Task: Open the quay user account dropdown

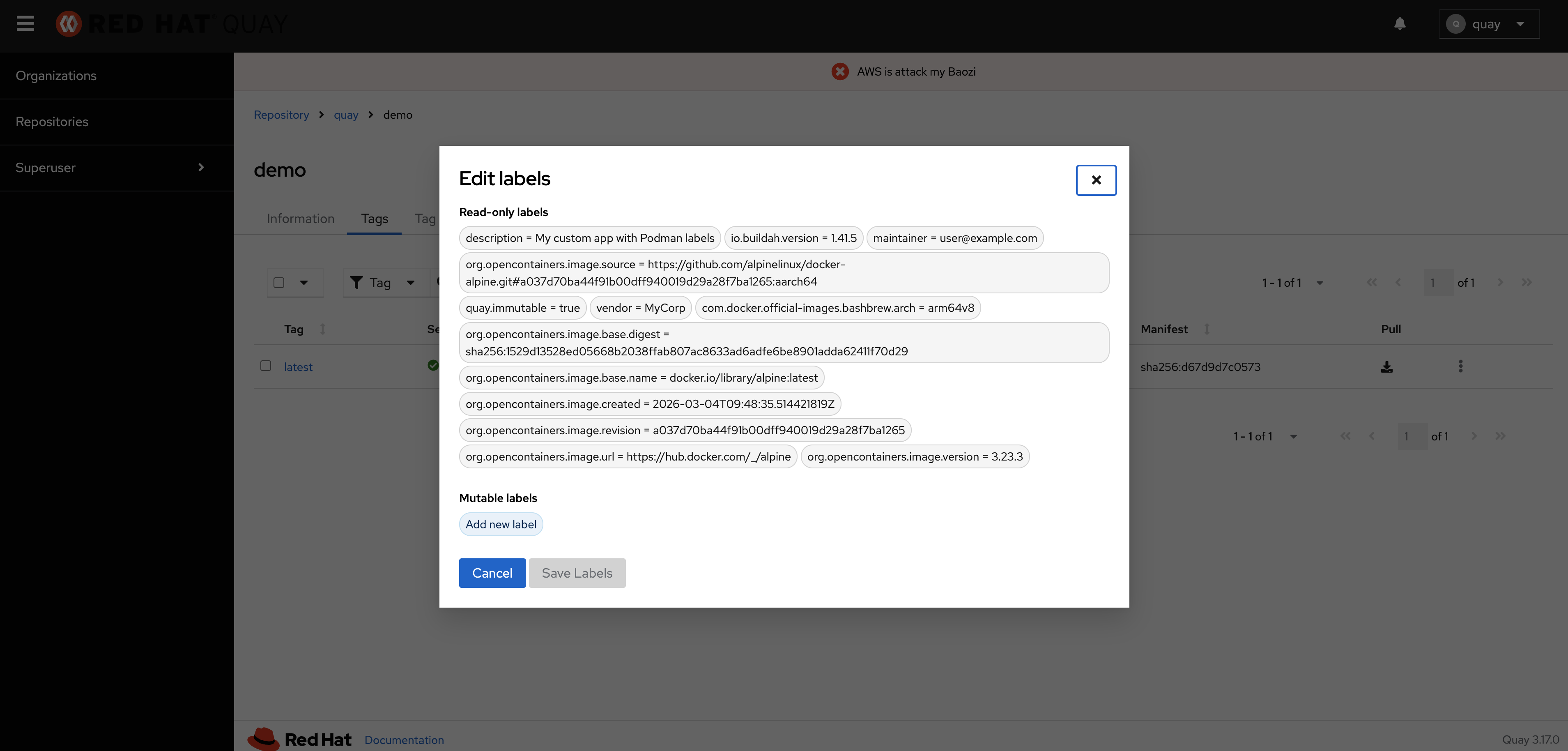Action: click(x=1488, y=24)
